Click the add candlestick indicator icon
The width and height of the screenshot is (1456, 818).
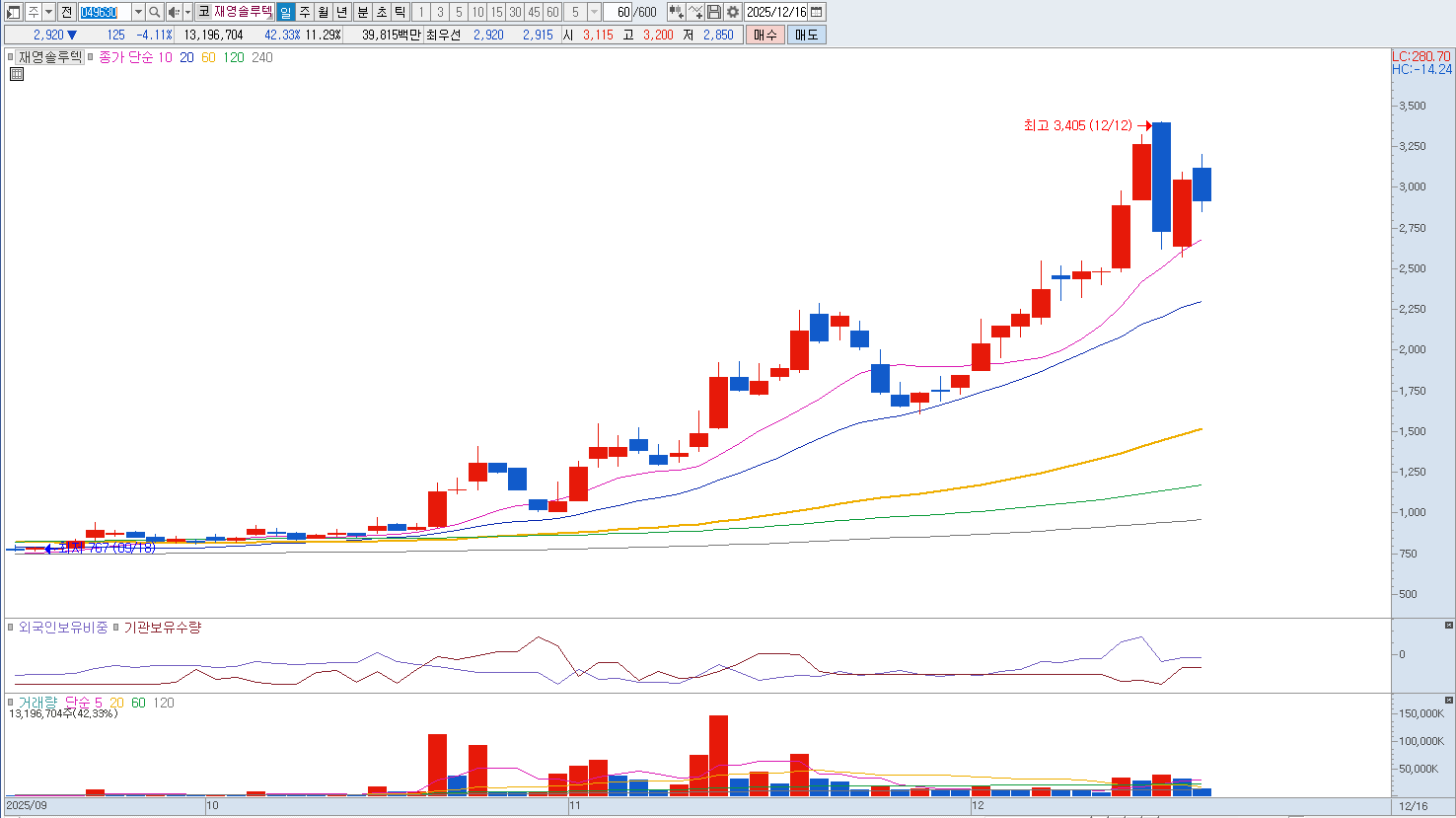pyautogui.click(x=676, y=12)
